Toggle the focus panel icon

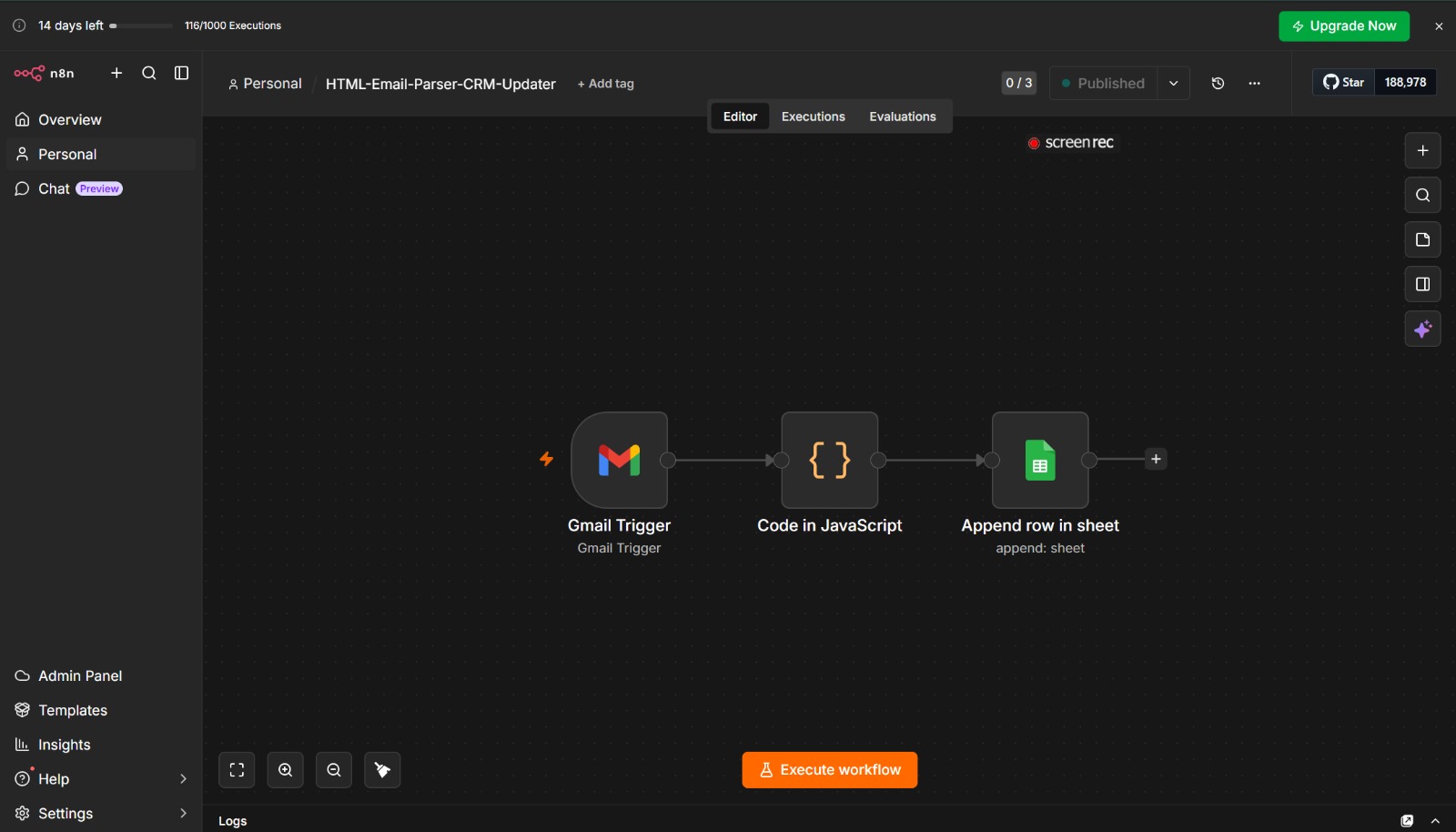[1422, 284]
